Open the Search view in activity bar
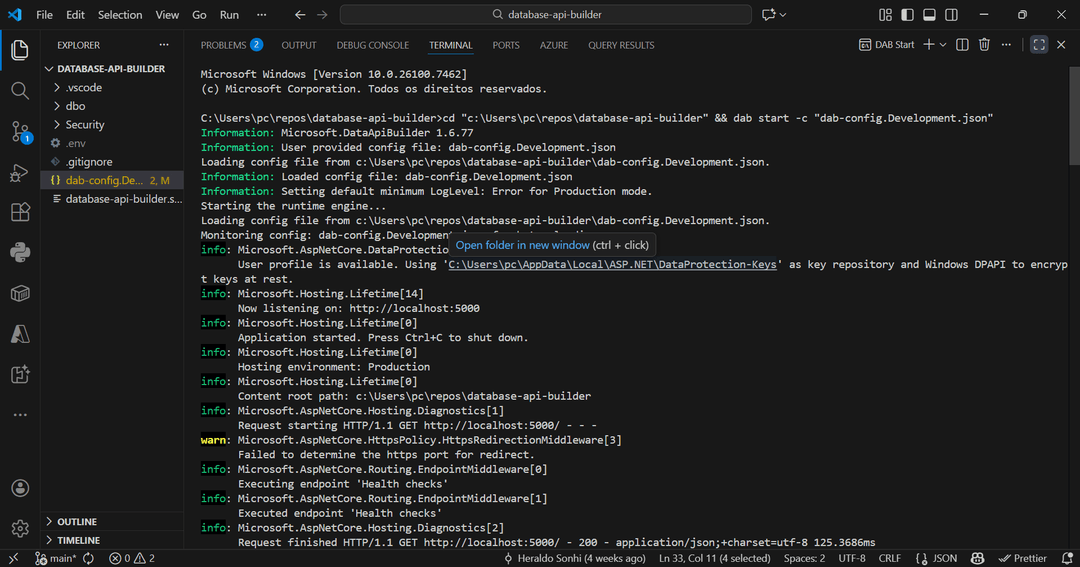The height and width of the screenshot is (567, 1080). (x=20, y=90)
